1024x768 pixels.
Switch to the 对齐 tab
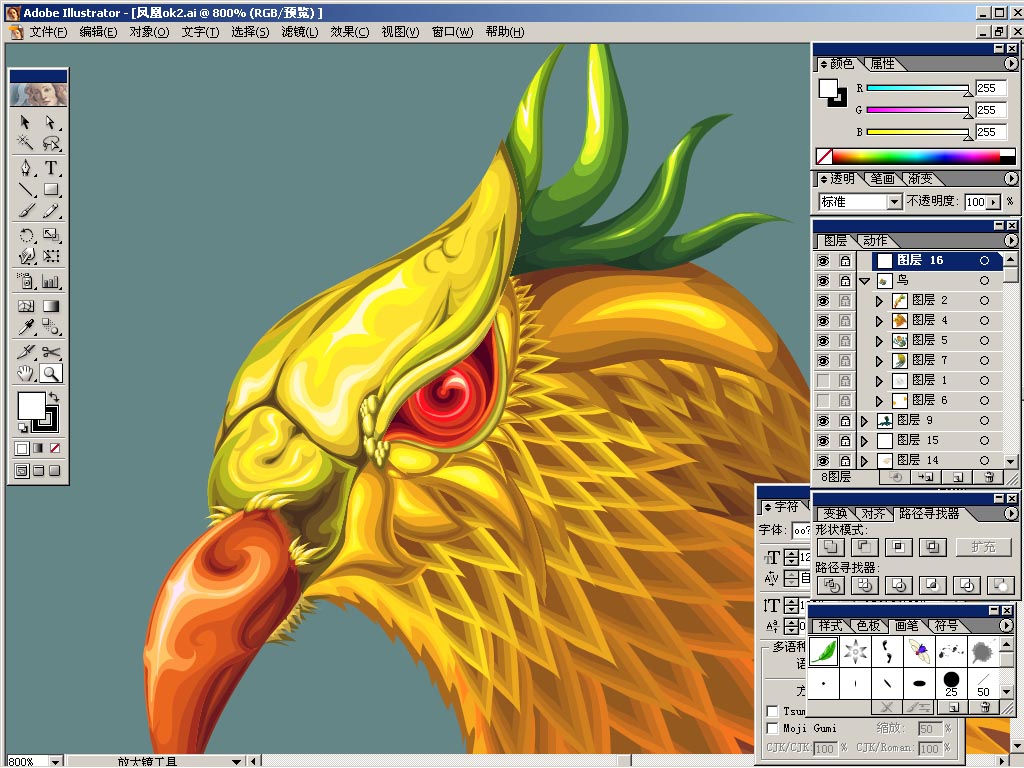click(x=874, y=514)
